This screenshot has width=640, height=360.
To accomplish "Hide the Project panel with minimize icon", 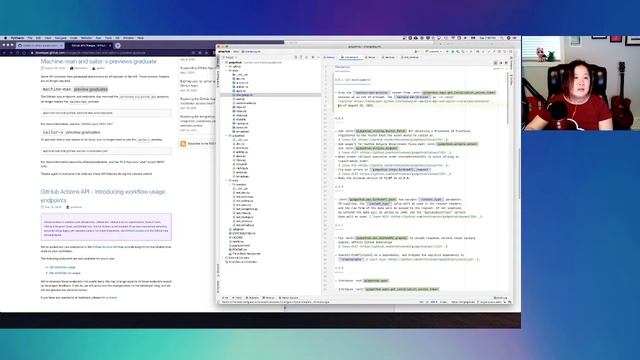I will point(318,58).
